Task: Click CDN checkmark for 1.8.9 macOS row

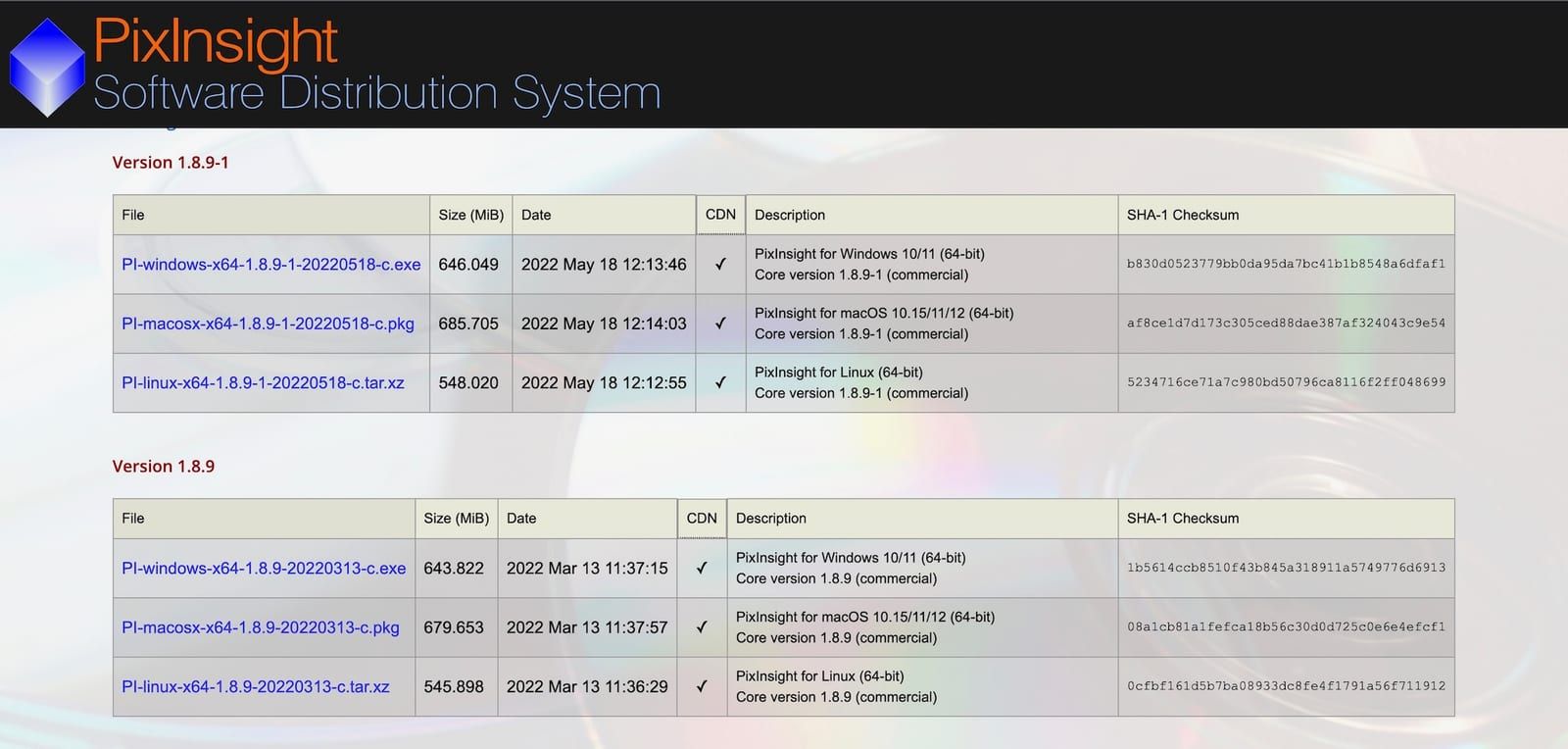Action: tap(702, 627)
